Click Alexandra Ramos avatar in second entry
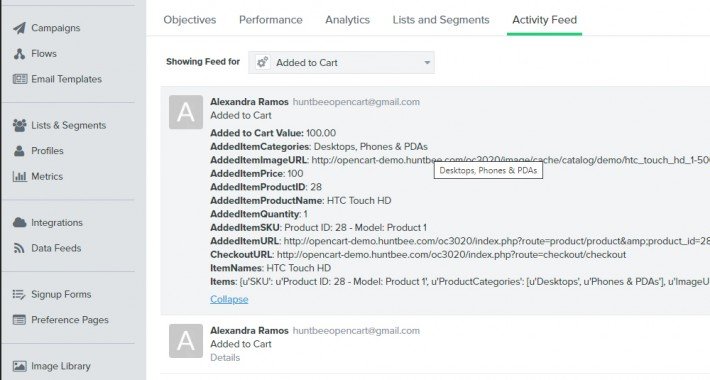The width and height of the screenshot is (710, 380). [186, 341]
